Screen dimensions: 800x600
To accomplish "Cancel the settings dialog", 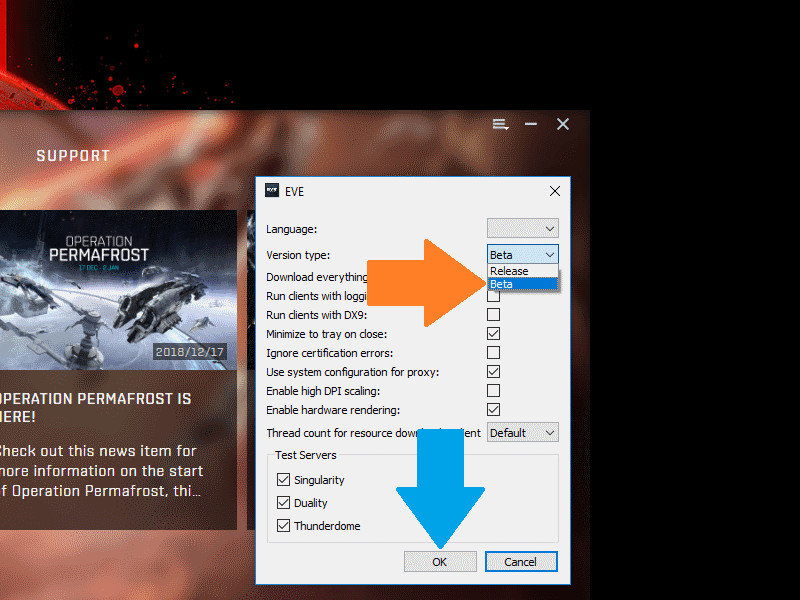I will coord(521,562).
